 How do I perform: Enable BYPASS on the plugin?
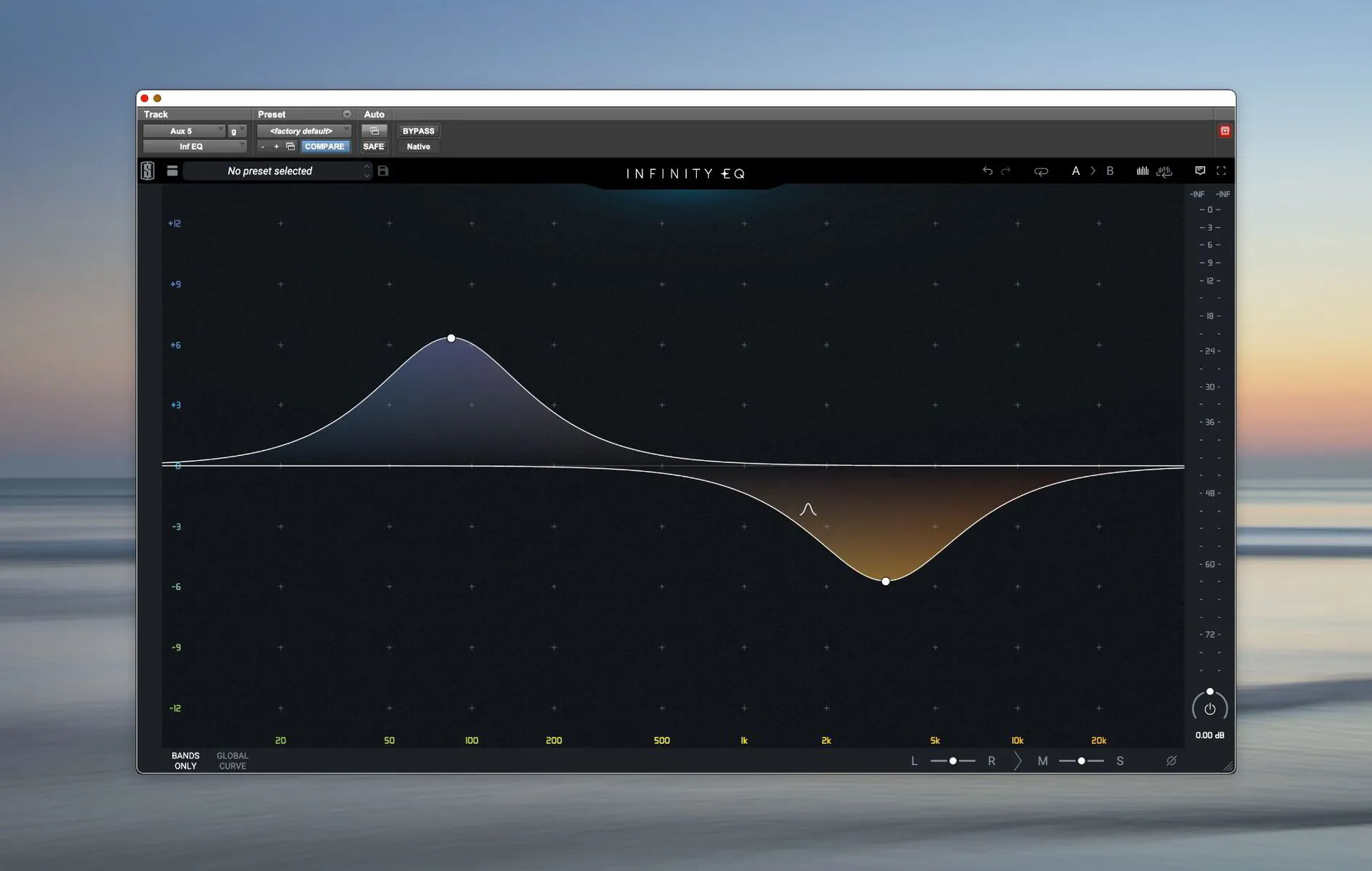pos(418,131)
